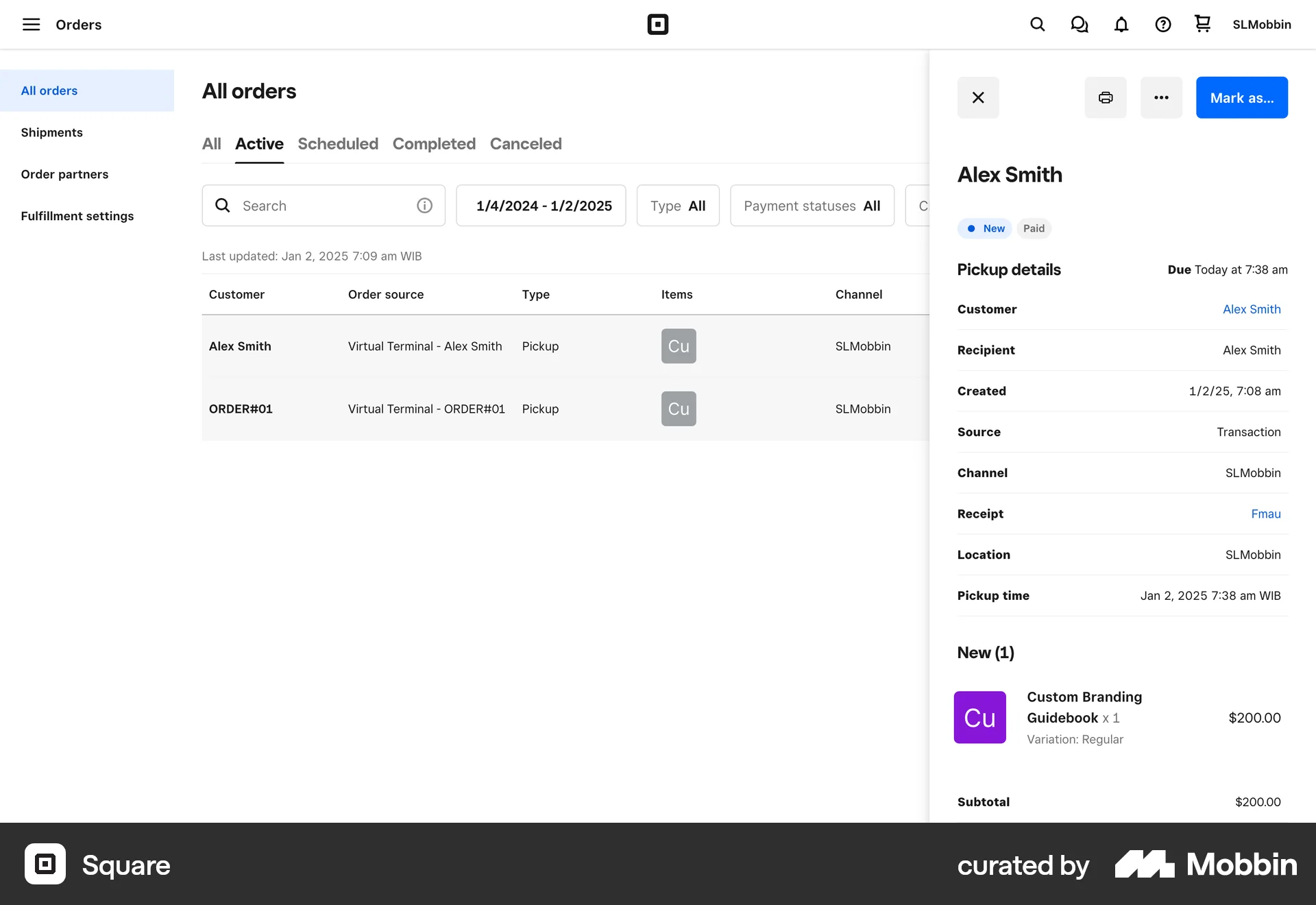The width and height of the screenshot is (1316, 905).
Task: Switch to the Completed tab
Action: [x=433, y=144]
